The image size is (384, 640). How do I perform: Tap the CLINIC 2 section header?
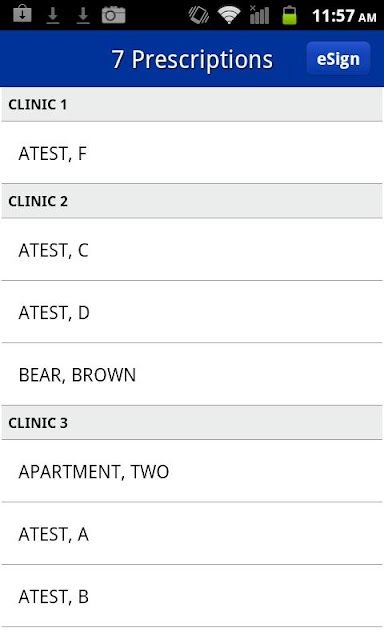coord(192,201)
